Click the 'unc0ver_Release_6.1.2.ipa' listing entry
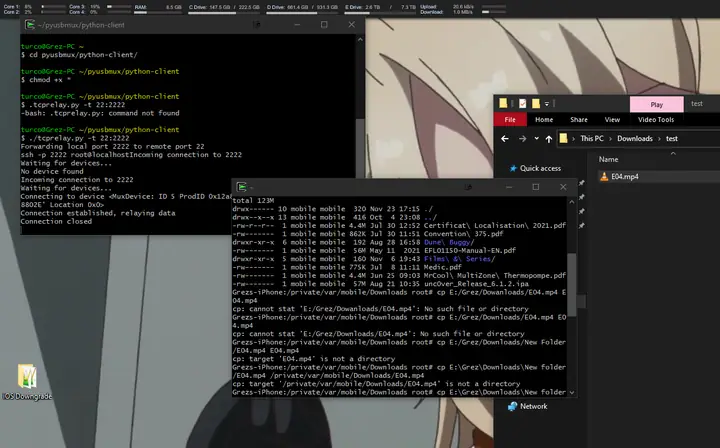The width and height of the screenshot is (720, 448). [476, 284]
